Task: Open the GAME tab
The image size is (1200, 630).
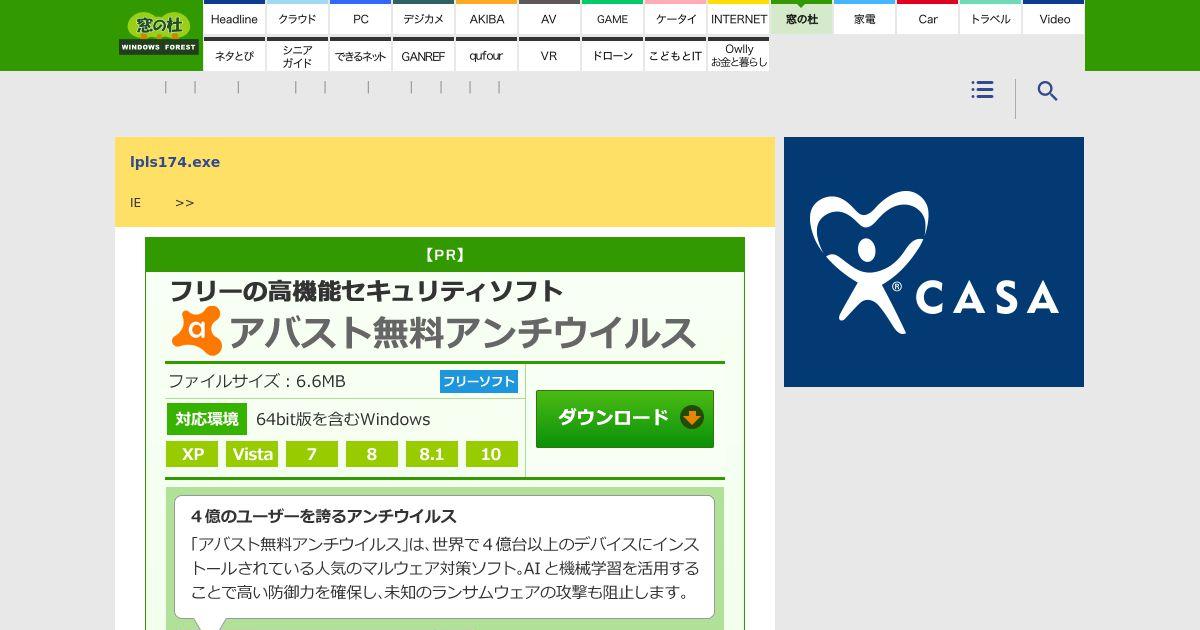Action: (612, 17)
